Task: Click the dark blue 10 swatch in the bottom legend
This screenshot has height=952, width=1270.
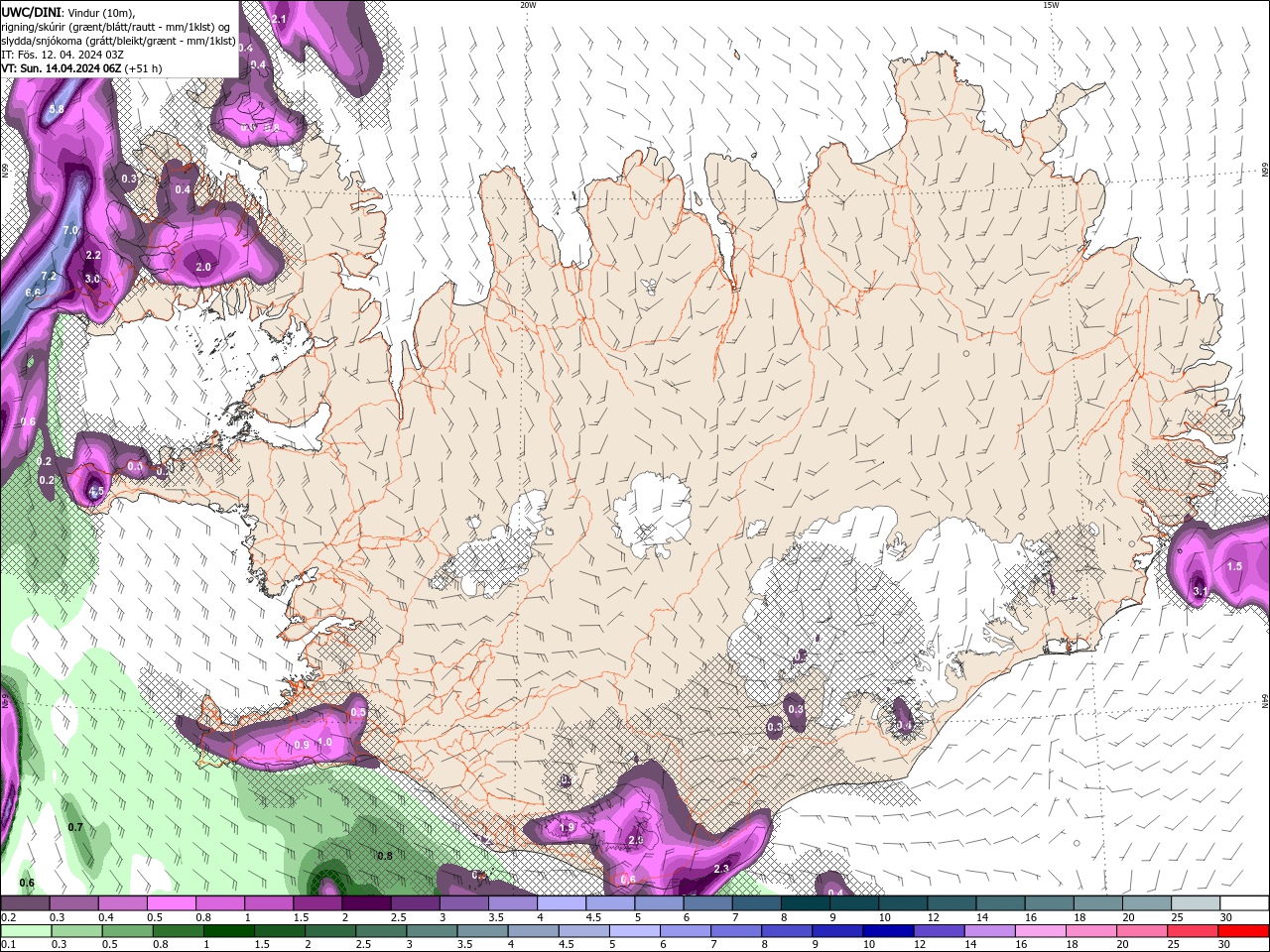Action: (x=887, y=931)
